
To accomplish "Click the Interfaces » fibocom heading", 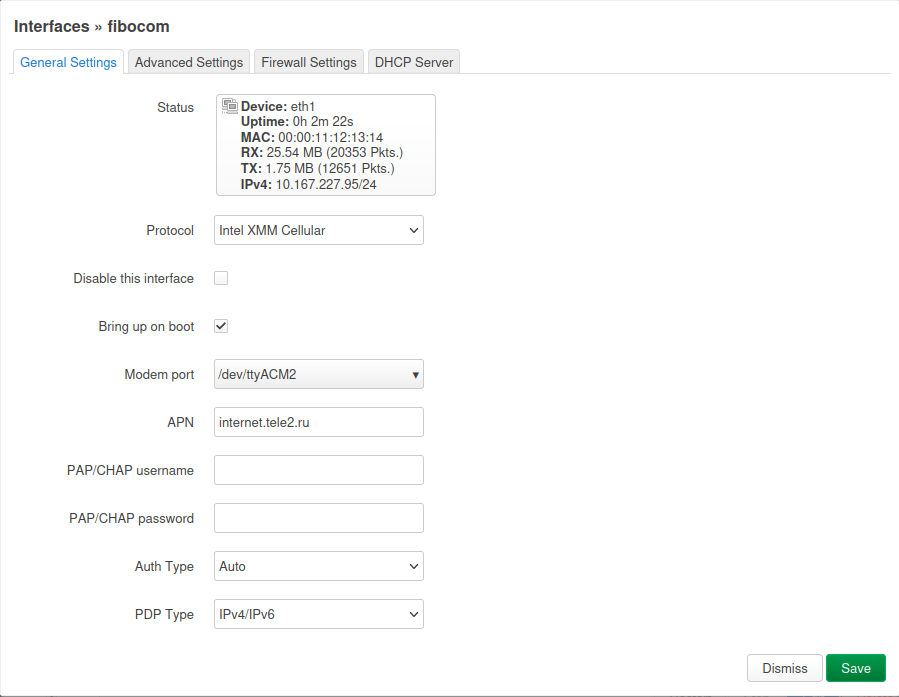I will tap(92, 26).
